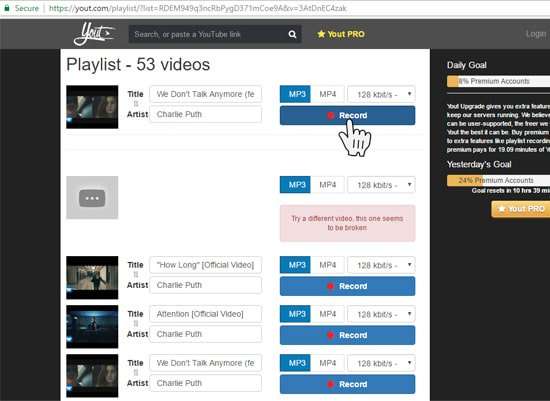Screen dimensions: 550x401
Task: Edit artist field of first We Don't Talk Anymore
Action: tap(206, 114)
